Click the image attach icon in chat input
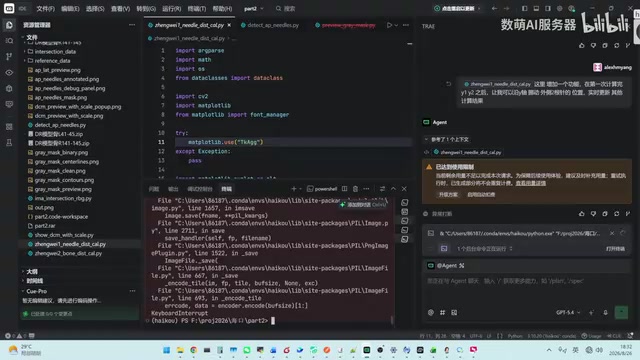The width and height of the screenshot is (640, 360). tap(454, 312)
